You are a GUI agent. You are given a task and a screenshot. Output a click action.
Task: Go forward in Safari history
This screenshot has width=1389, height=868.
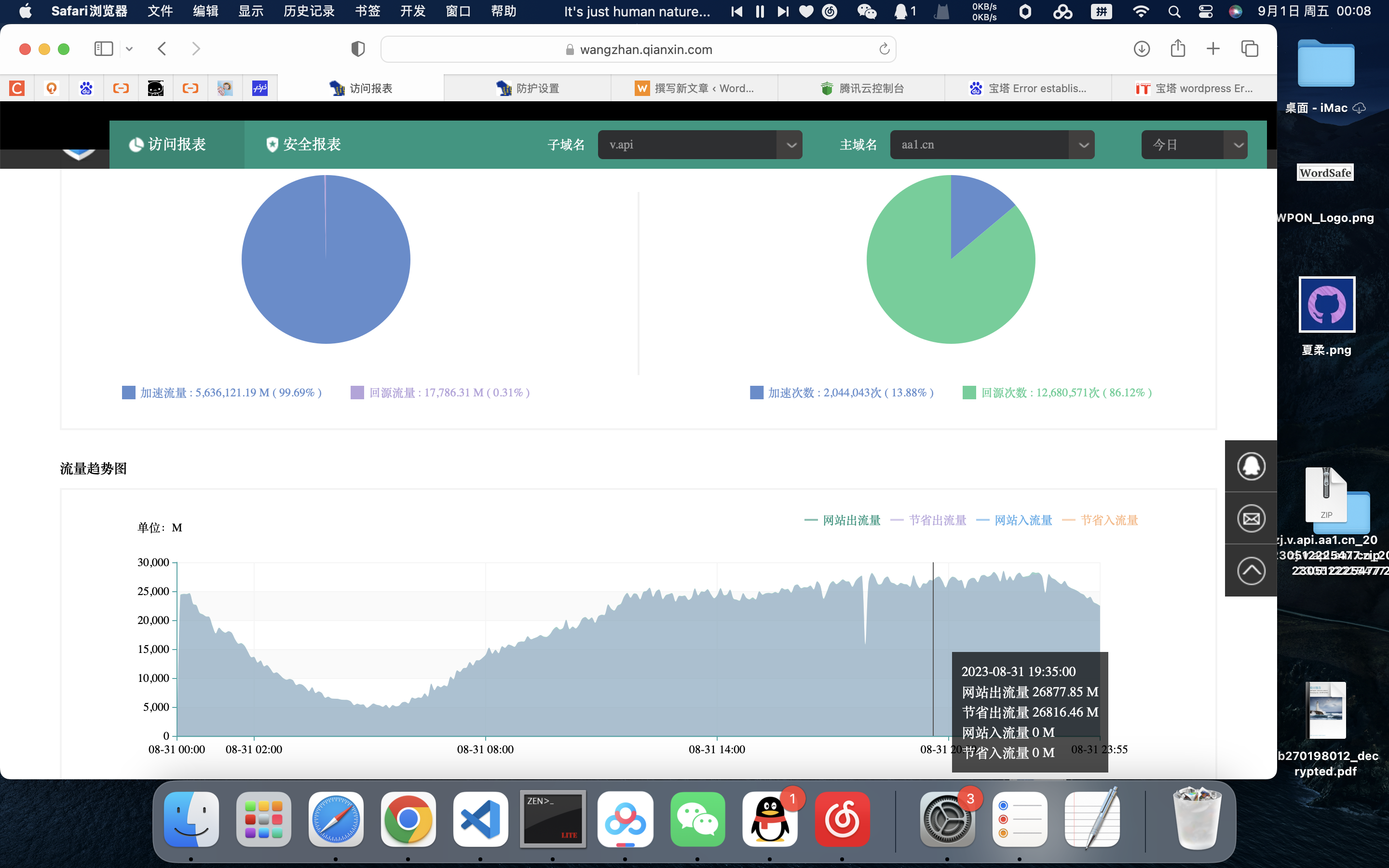pyautogui.click(x=196, y=49)
